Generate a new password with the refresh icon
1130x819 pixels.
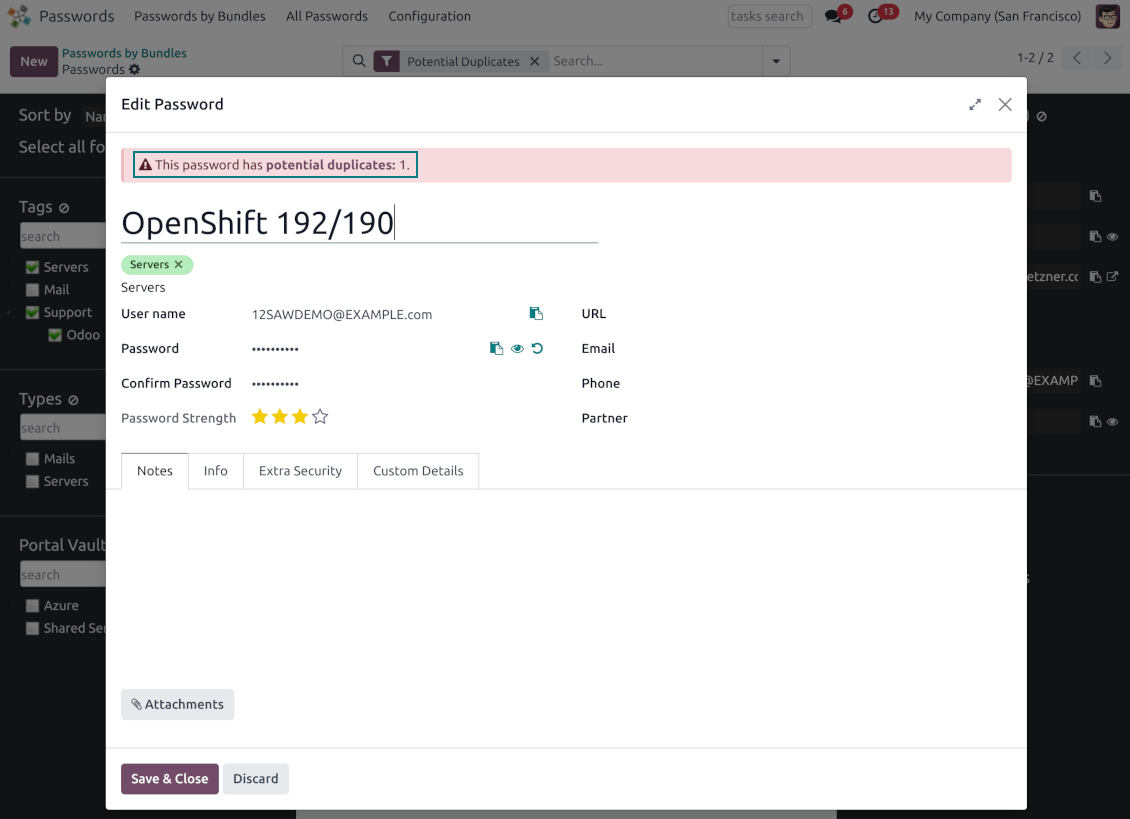[538, 349]
